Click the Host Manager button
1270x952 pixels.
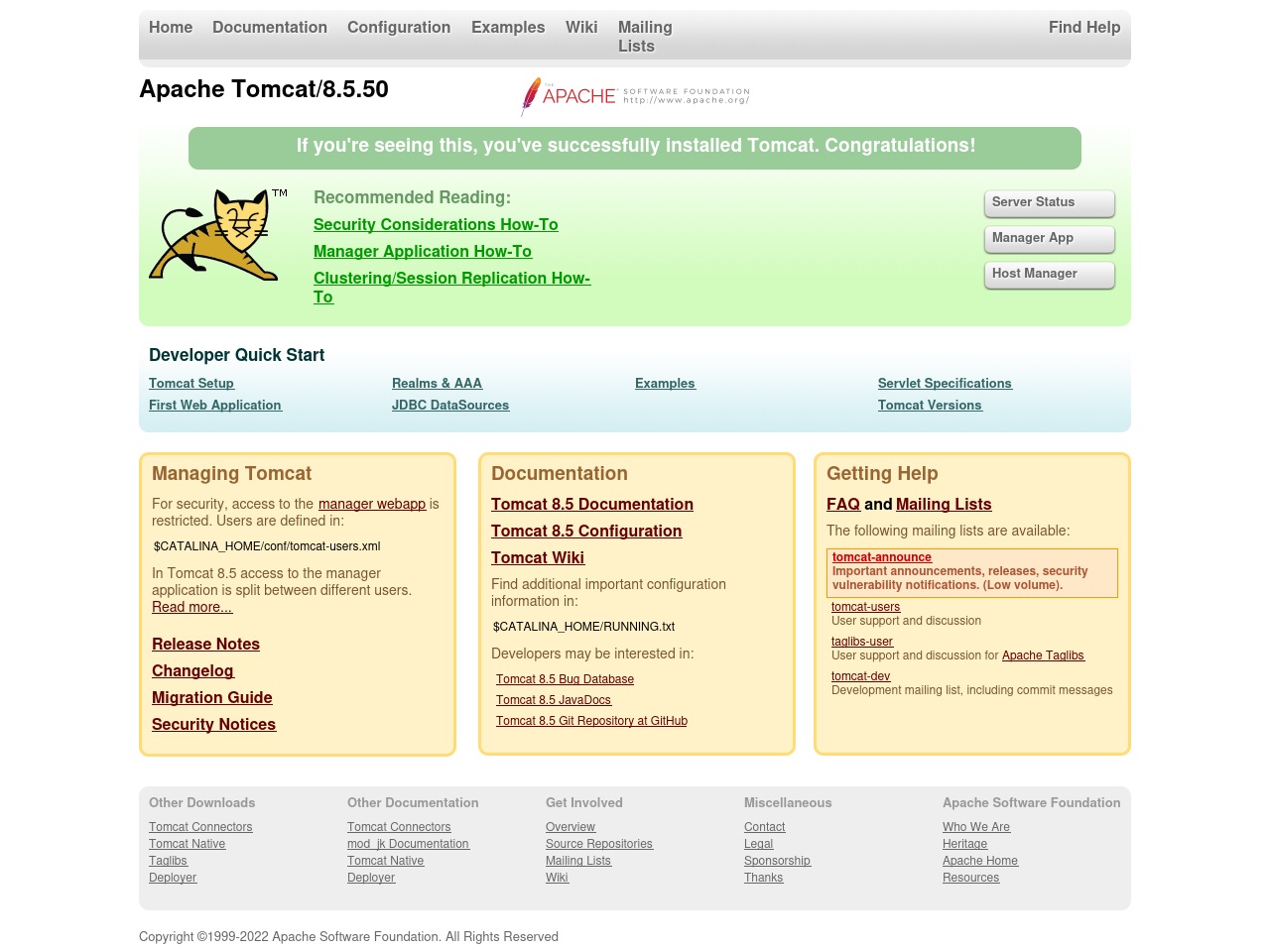pos(1050,274)
